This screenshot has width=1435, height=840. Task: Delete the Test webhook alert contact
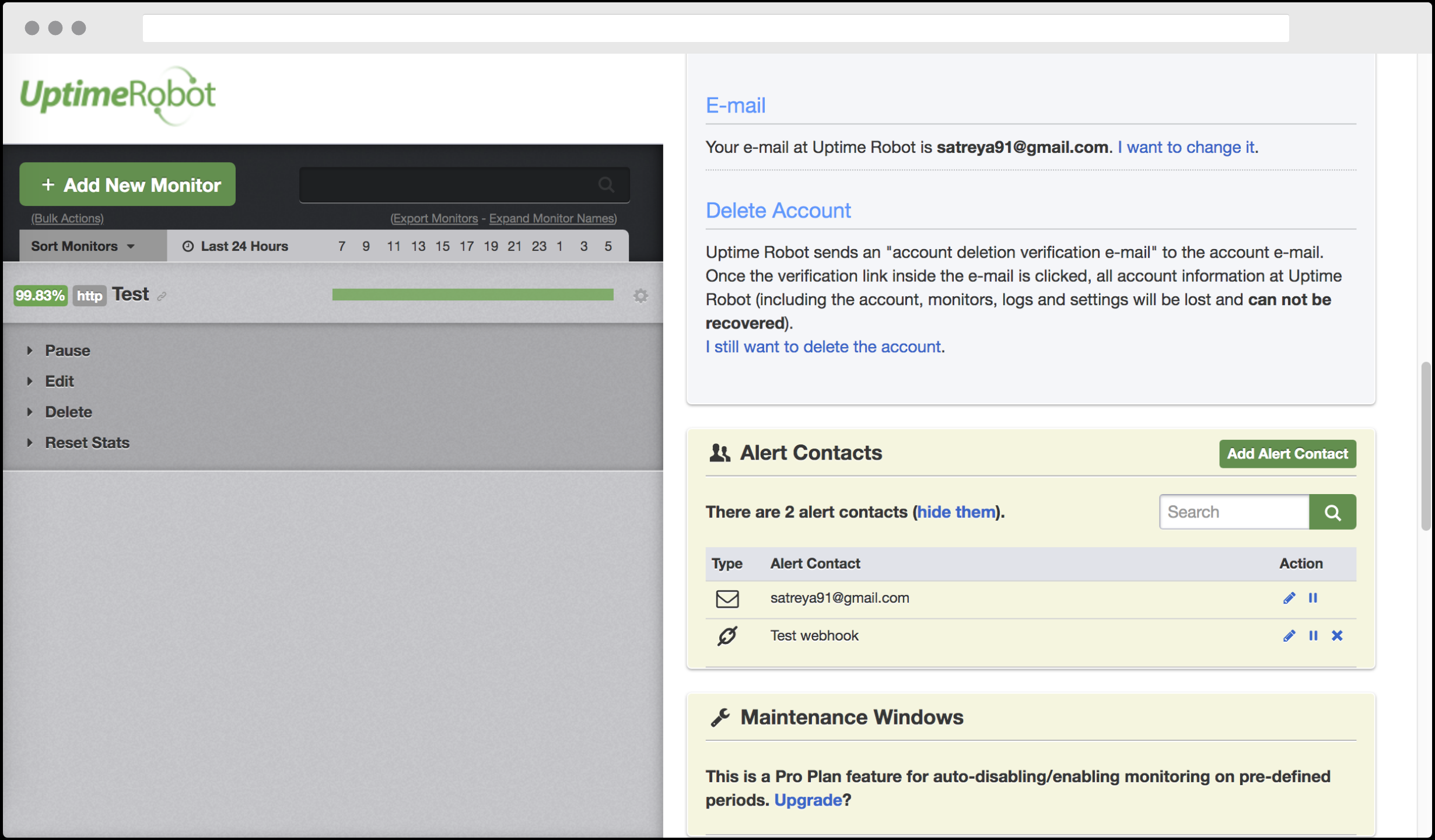[1337, 635]
